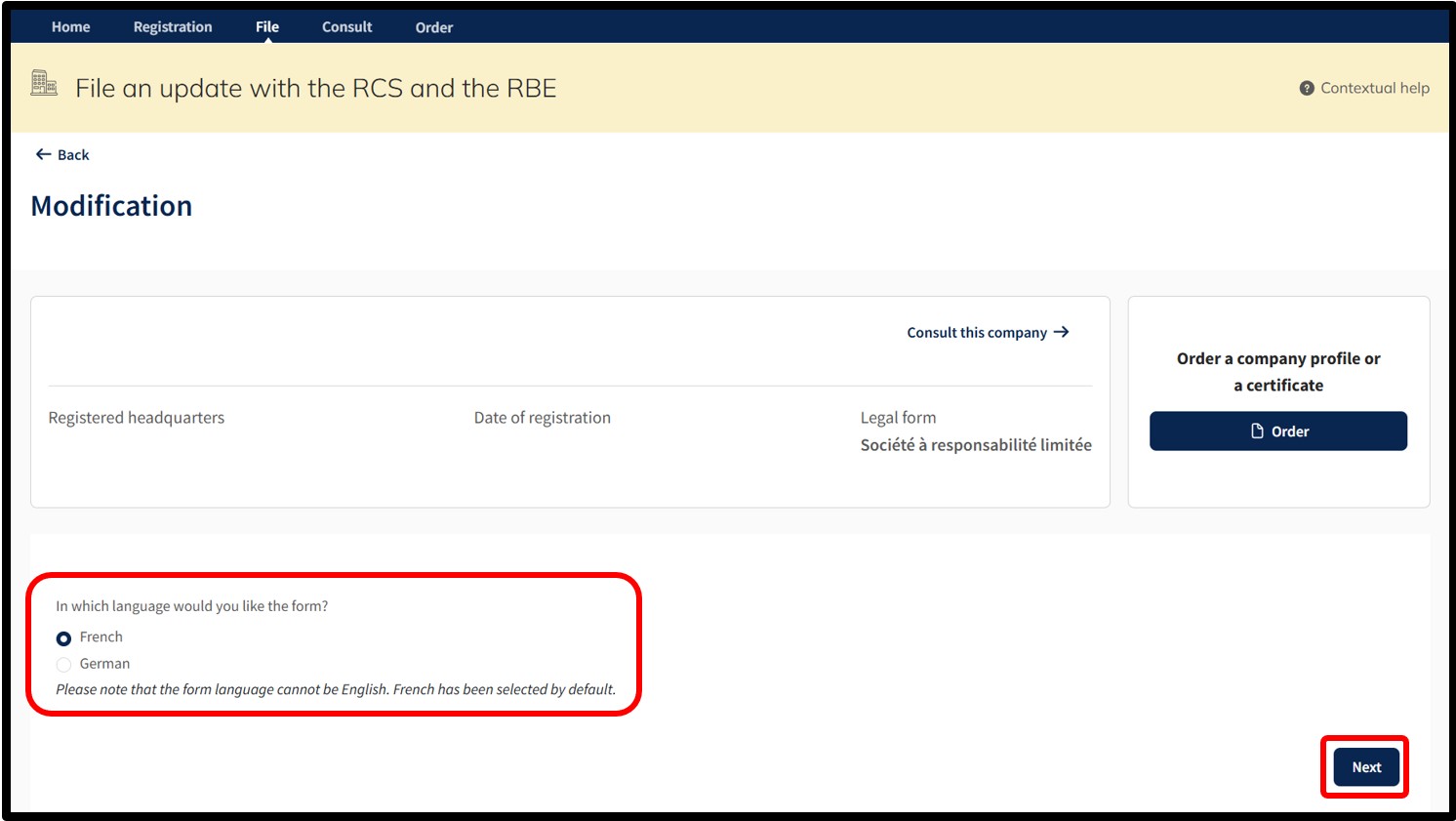Viewport: 1456px width, 821px height.
Task: Click the arrow after Consult this company
Action: tap(1062, 332)
